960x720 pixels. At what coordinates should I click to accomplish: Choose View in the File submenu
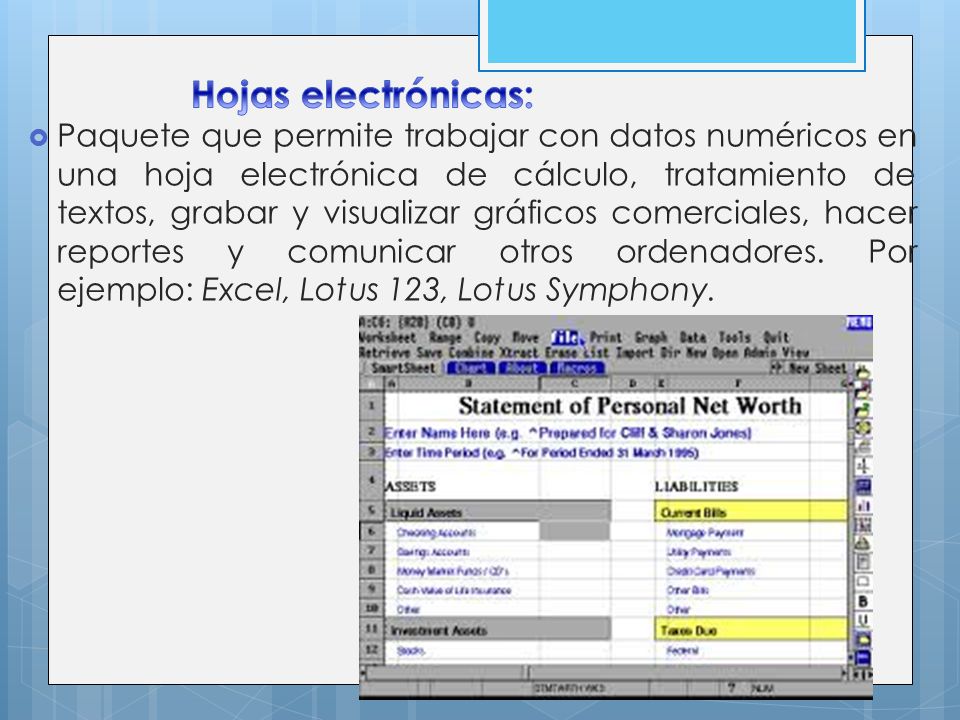coord(795,353)
